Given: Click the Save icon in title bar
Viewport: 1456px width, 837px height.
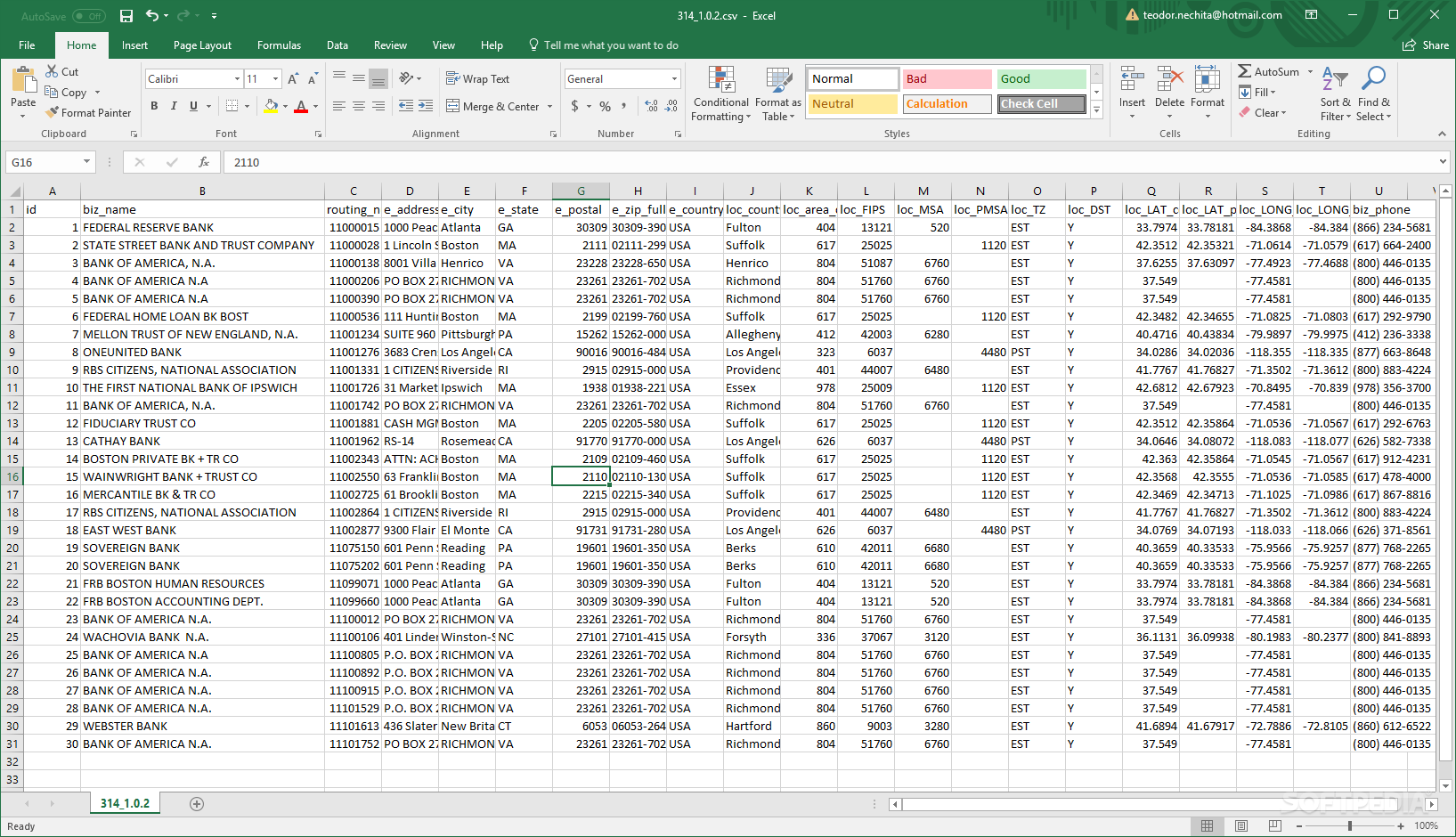Looking at the screenshot, I should tap(126, 16).
